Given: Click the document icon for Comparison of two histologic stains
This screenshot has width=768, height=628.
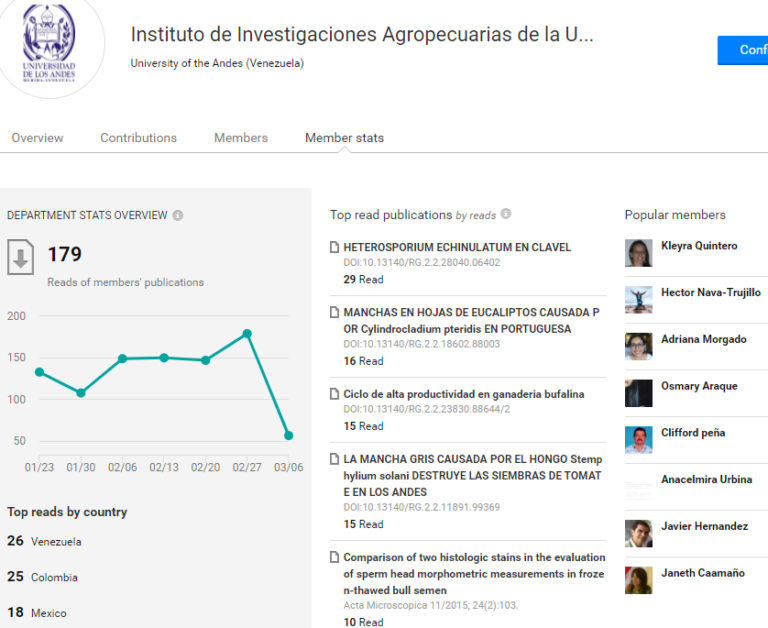Looking at the screenshot, I should [335, 557].
